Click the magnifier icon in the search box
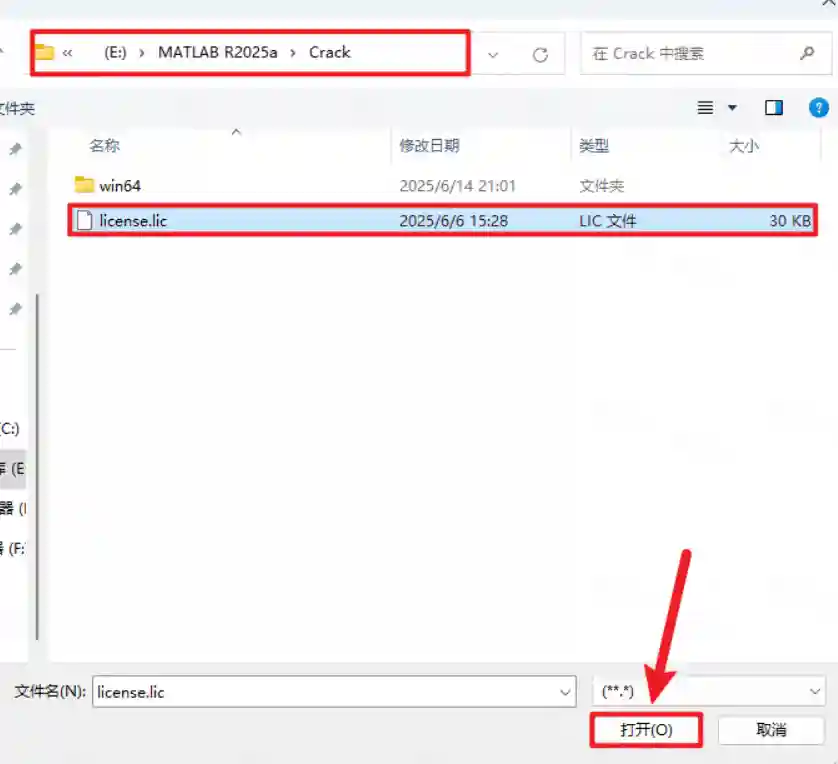The image size is (838, 764). point(807,53)
